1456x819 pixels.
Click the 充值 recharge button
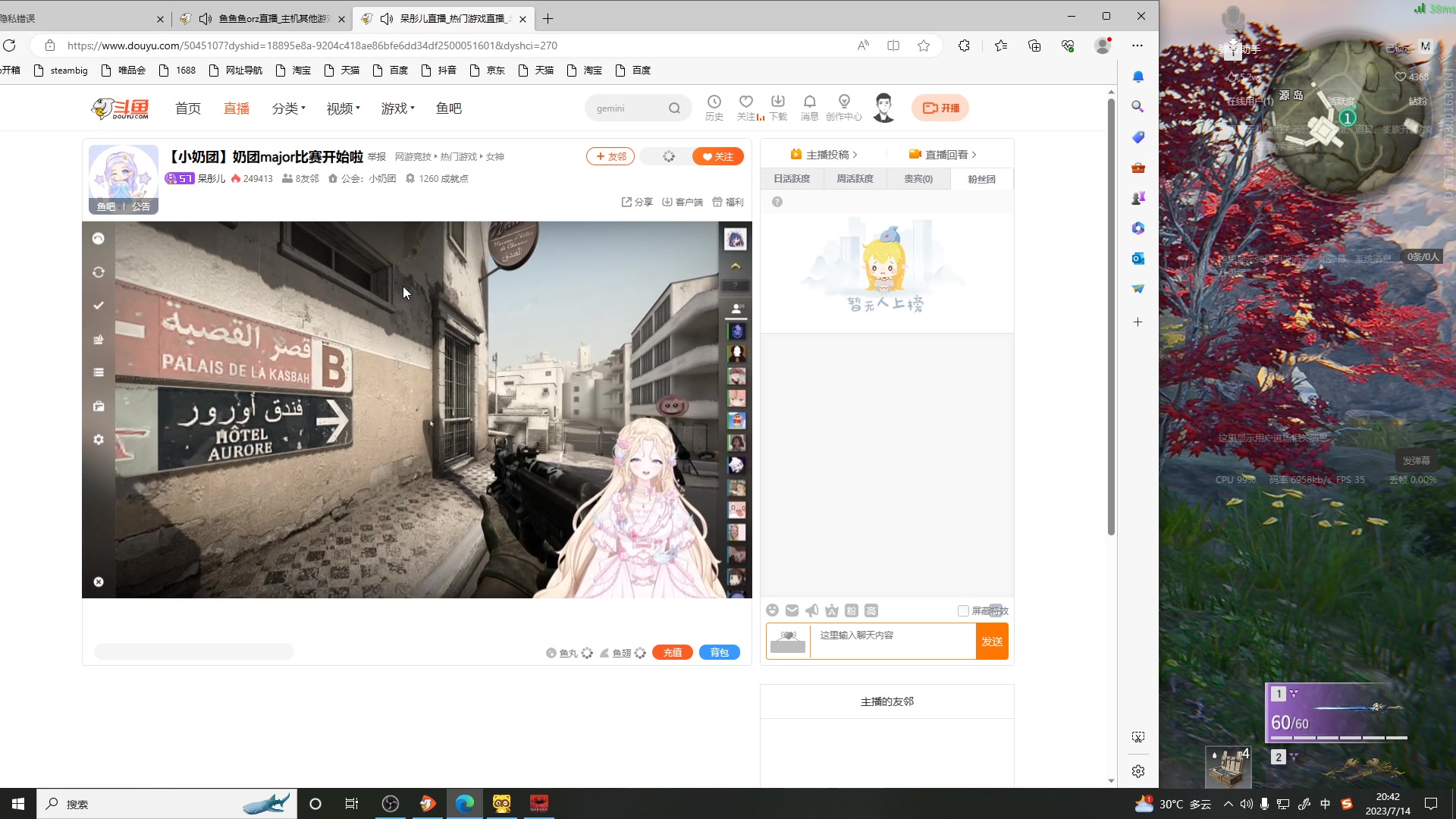tap(673, 652)
